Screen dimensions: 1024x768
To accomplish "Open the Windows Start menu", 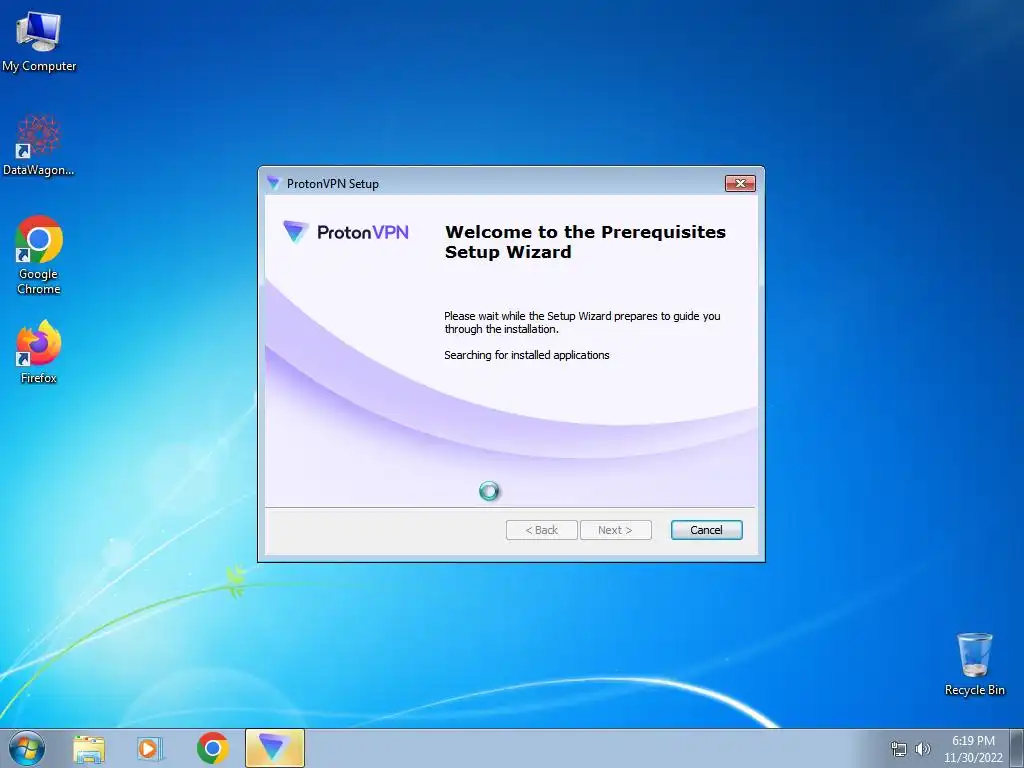I will 27,748.
